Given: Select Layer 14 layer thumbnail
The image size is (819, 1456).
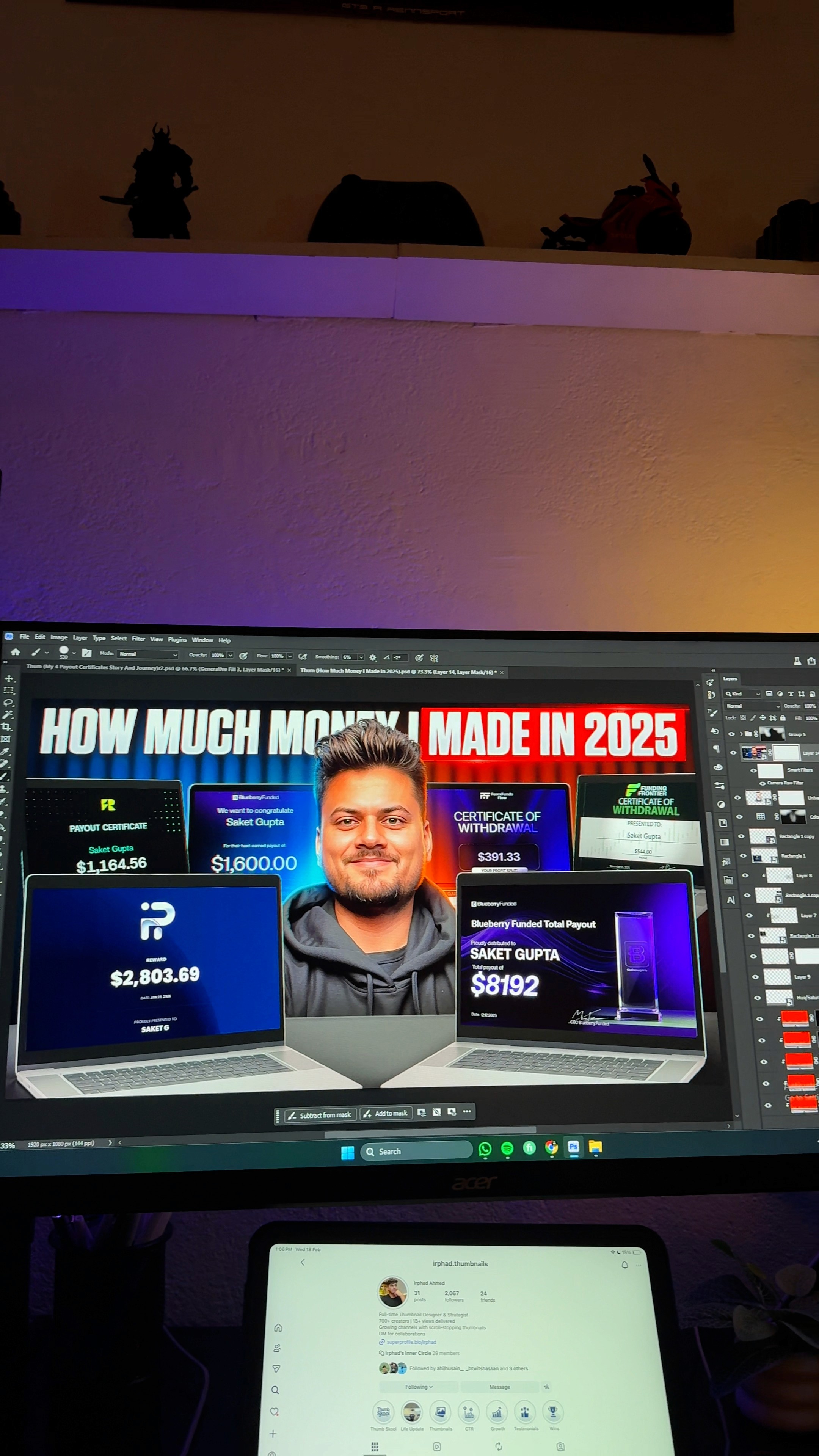Looking at the screenshot, I should [754, 753].
